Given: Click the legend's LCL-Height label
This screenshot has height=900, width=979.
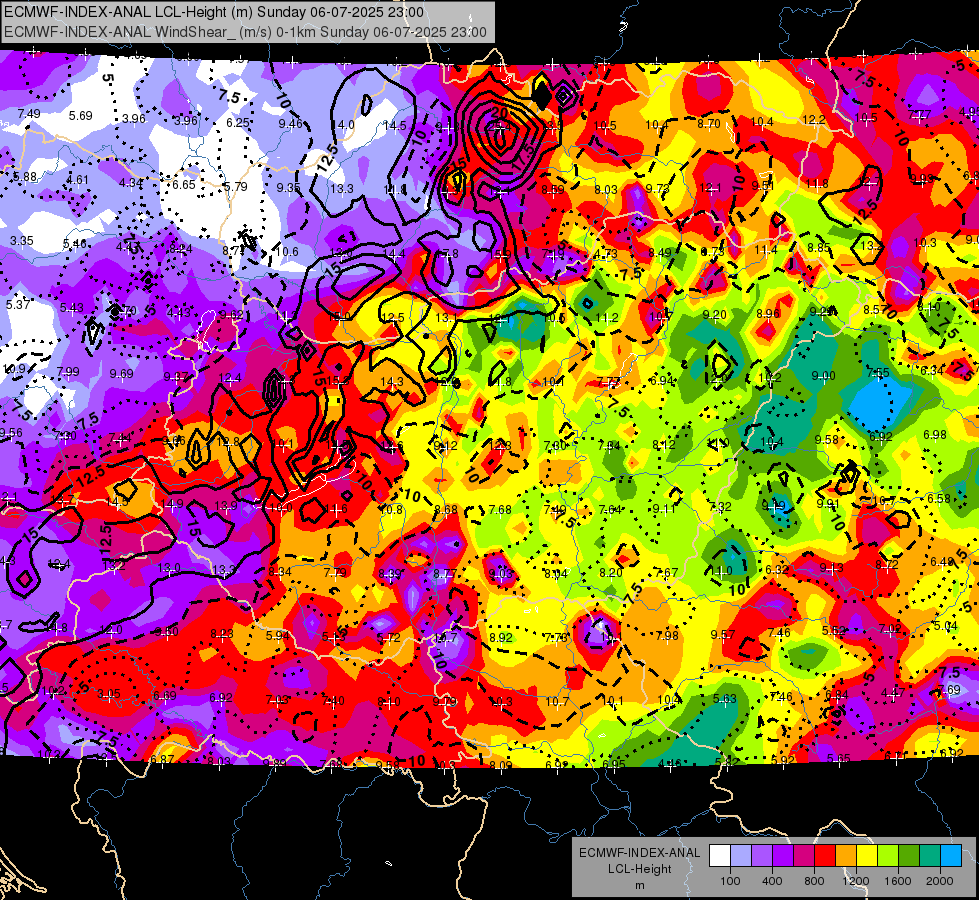Looking at the screenshot, I should (639, 869).
